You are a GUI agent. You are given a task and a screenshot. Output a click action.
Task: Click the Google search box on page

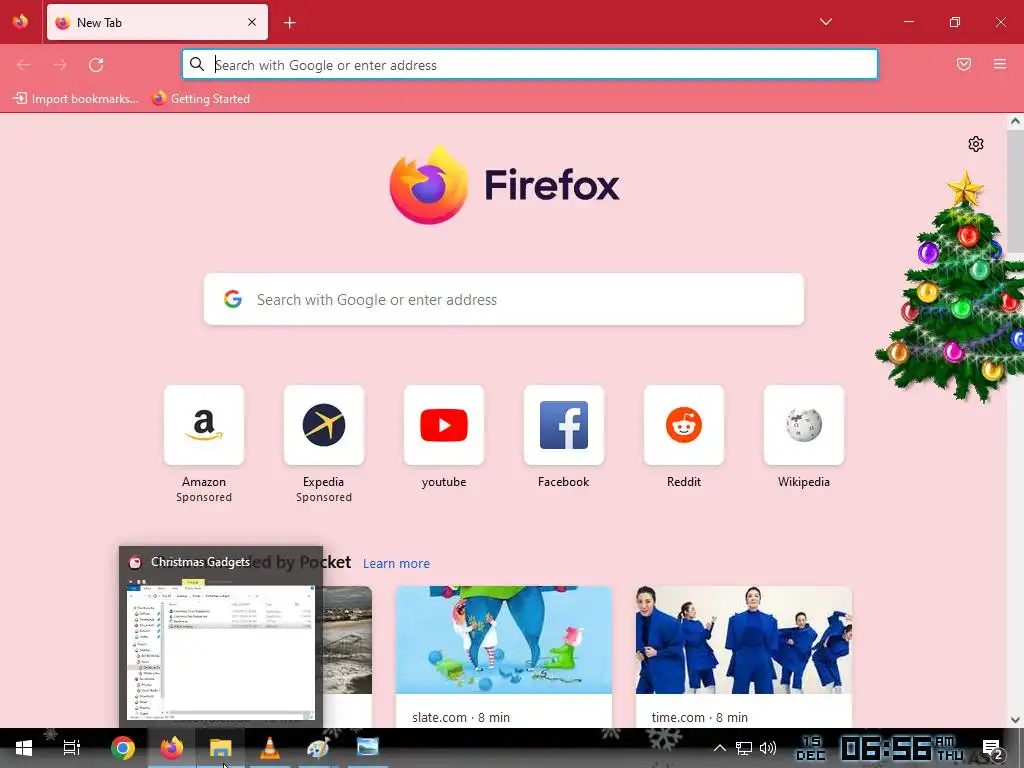point(504,299)
